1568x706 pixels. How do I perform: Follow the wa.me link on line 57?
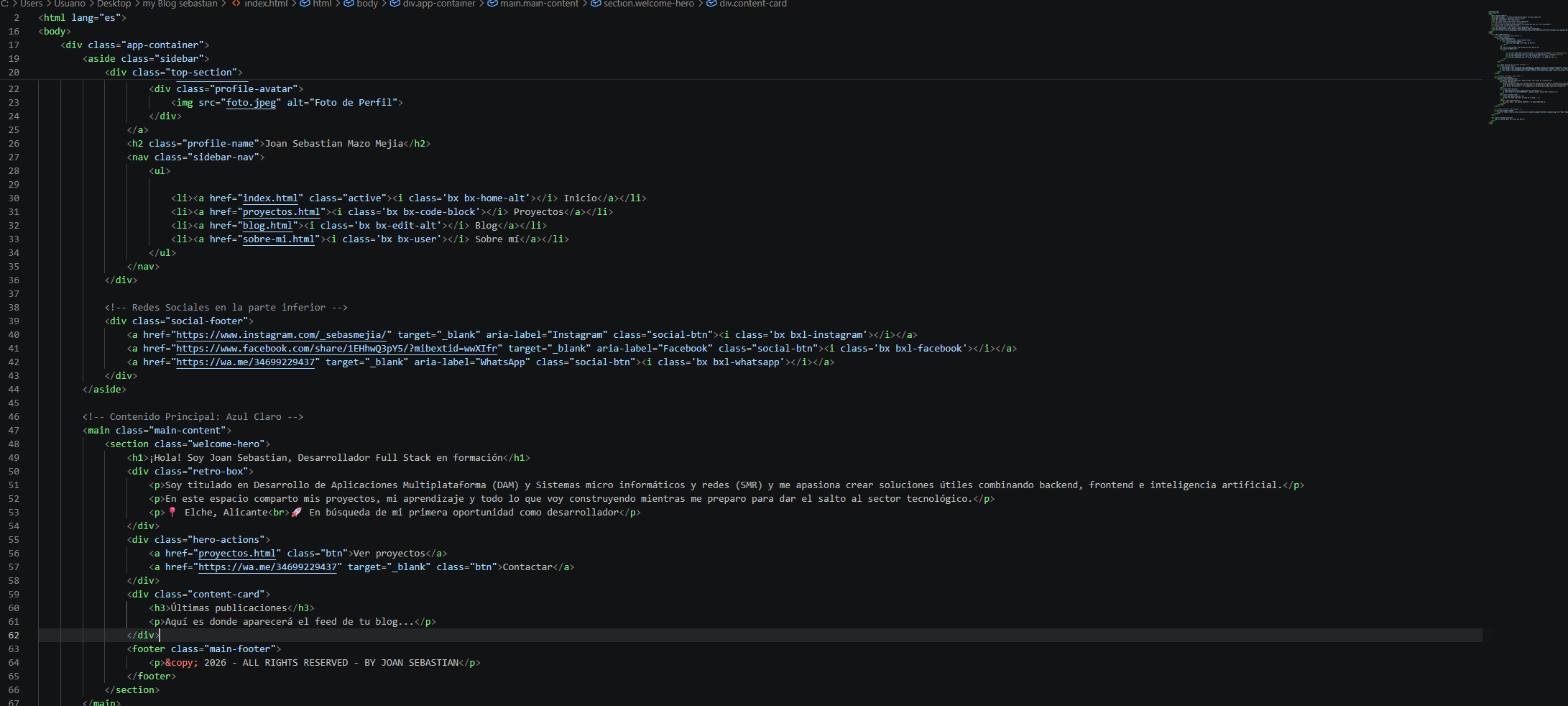(268, 567)
